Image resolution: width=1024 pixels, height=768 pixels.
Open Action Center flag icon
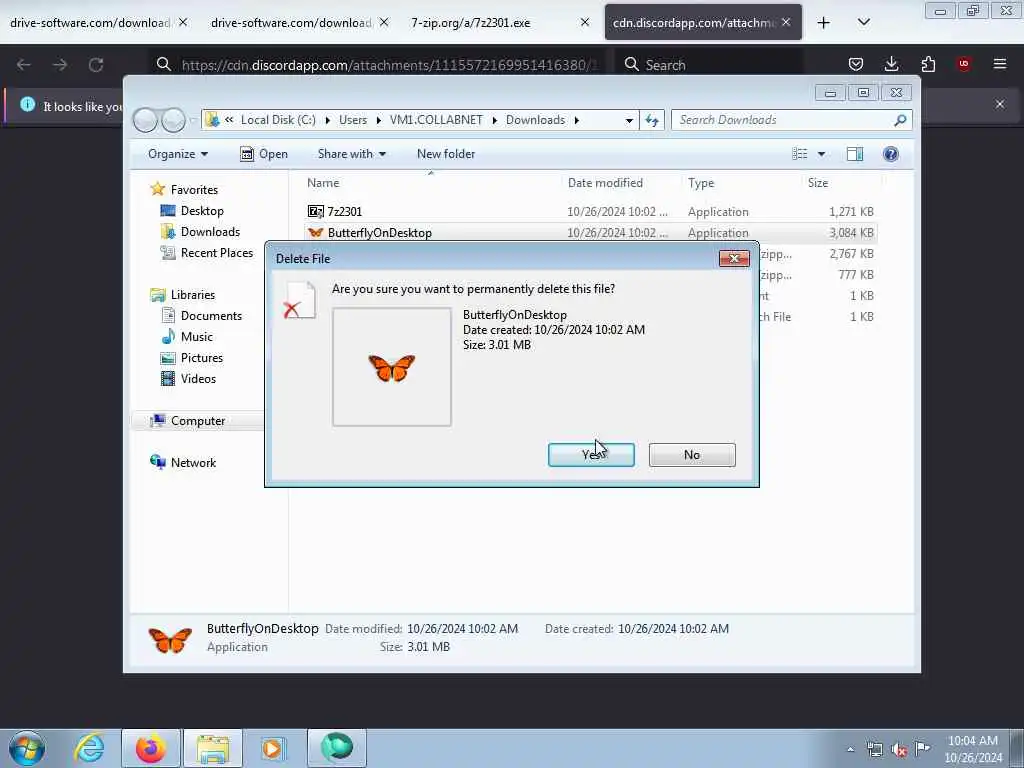point(922,748)
